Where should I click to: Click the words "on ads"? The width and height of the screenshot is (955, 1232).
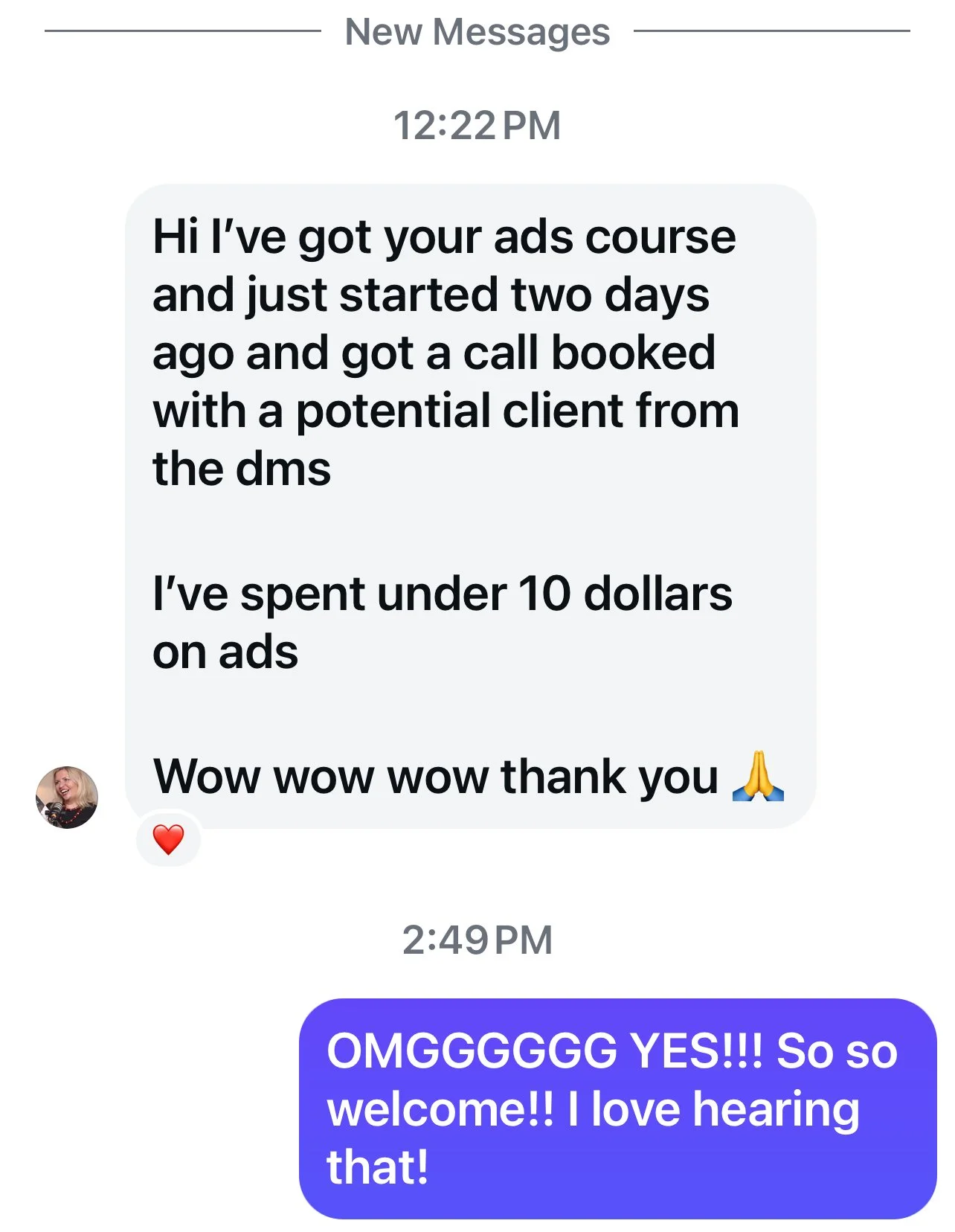pos(225,652)
